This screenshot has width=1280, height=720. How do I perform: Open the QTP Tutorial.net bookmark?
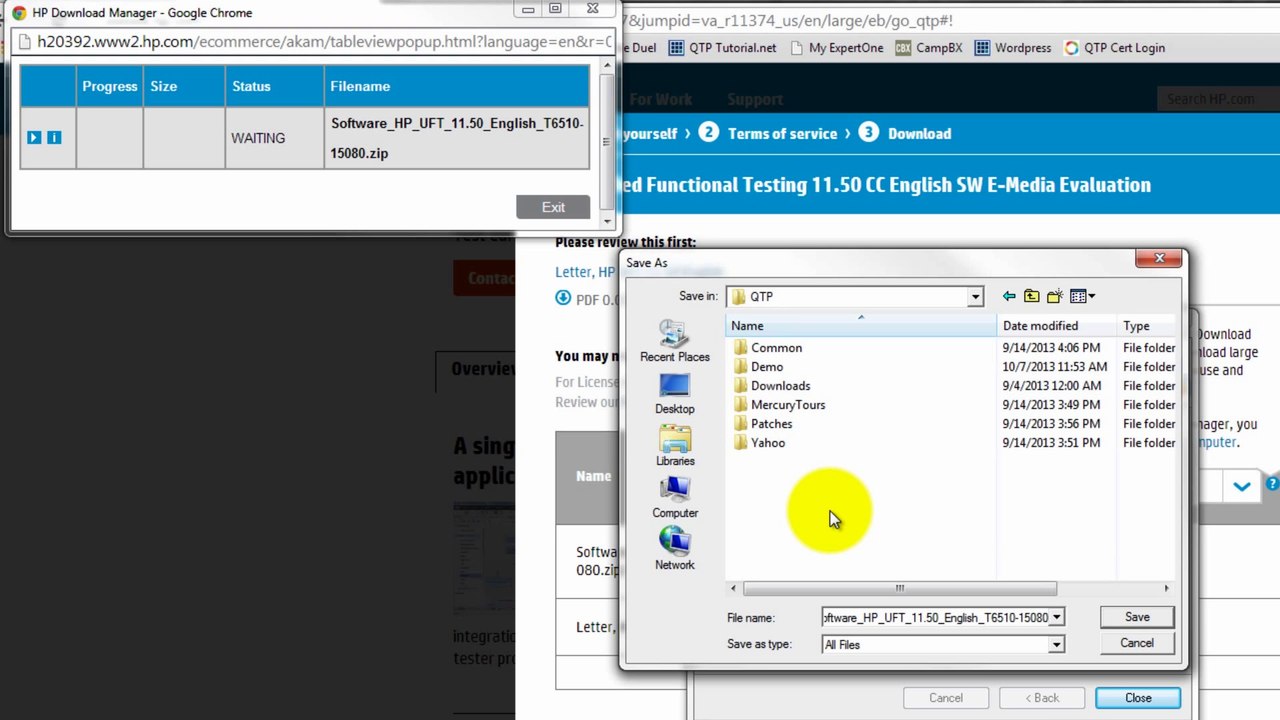(721, 48)
